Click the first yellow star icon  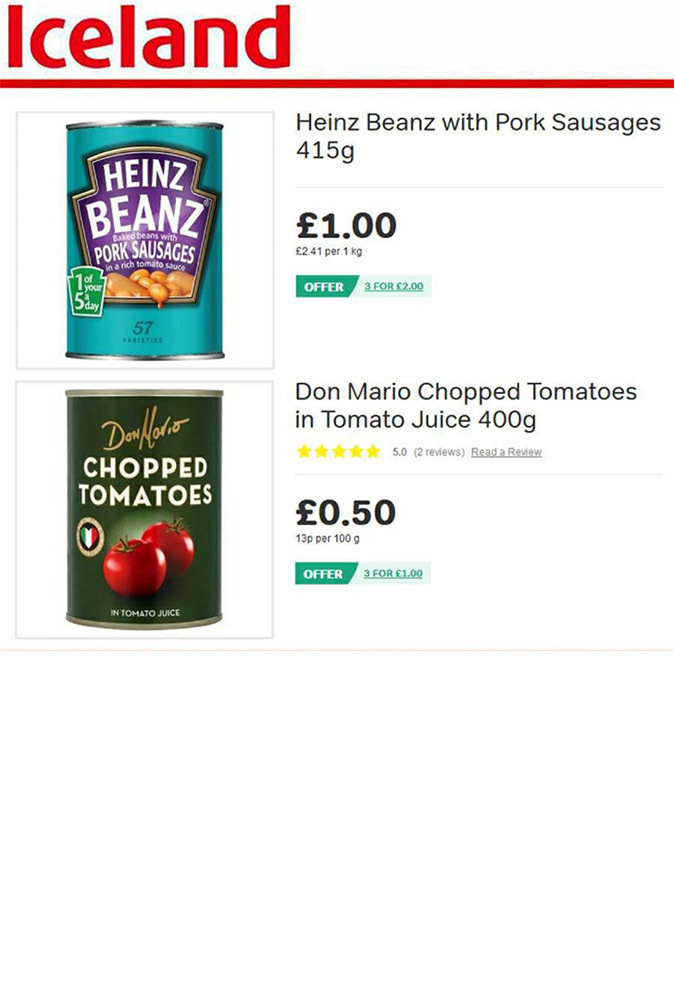pyautogui.click(x=304, y=452)
